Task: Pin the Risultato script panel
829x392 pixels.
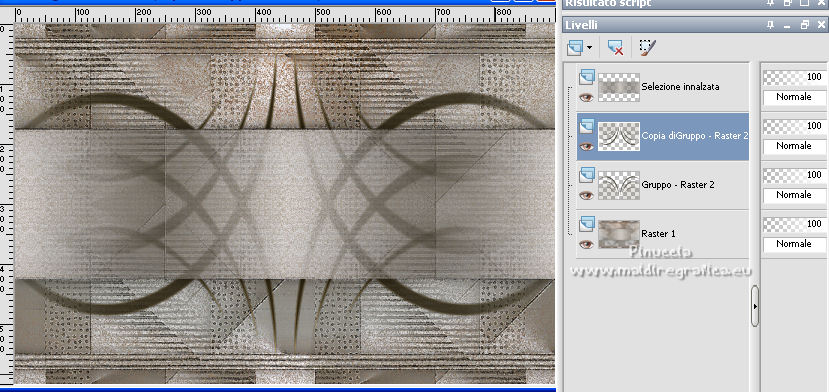Action: 771,3
